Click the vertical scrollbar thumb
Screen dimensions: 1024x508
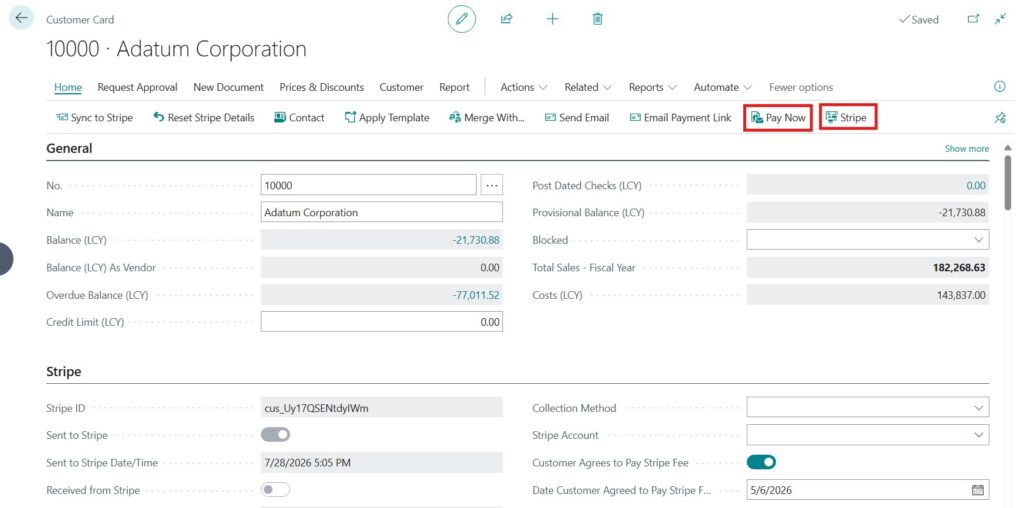pyautogui.click(x=1008, y=182)
